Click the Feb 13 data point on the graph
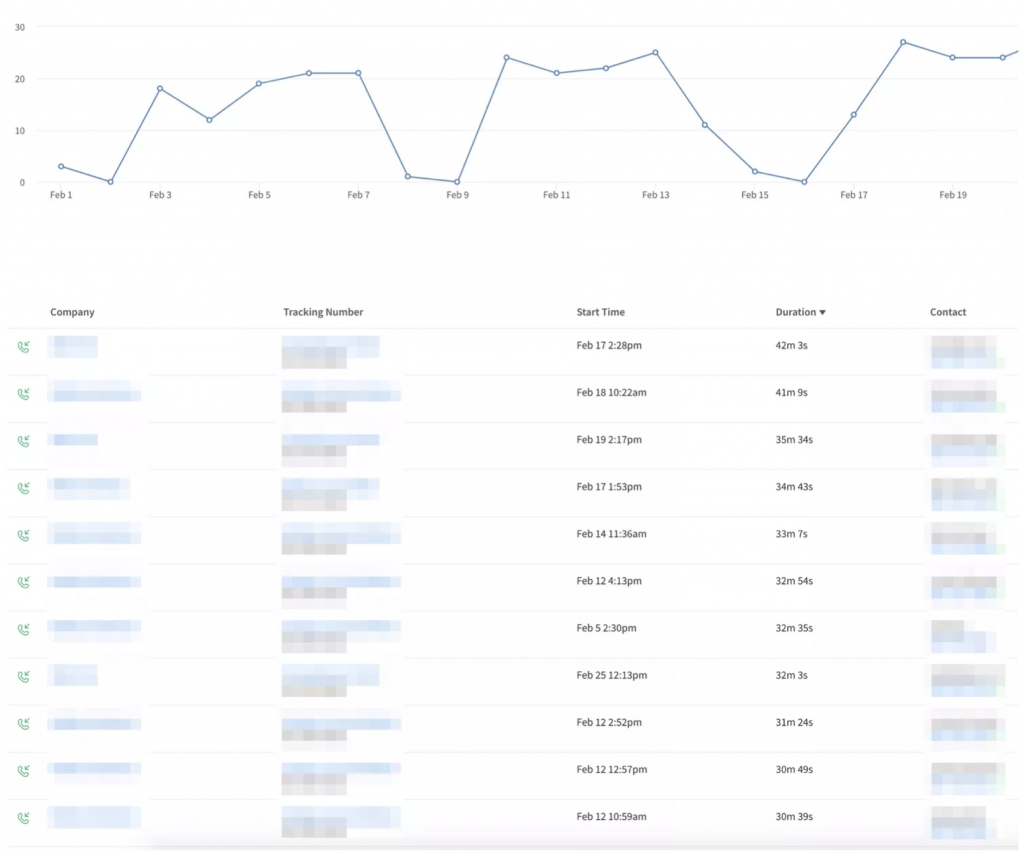Image resolution: width=1024 pixels, height=852 pixels. tap(655, 52)
